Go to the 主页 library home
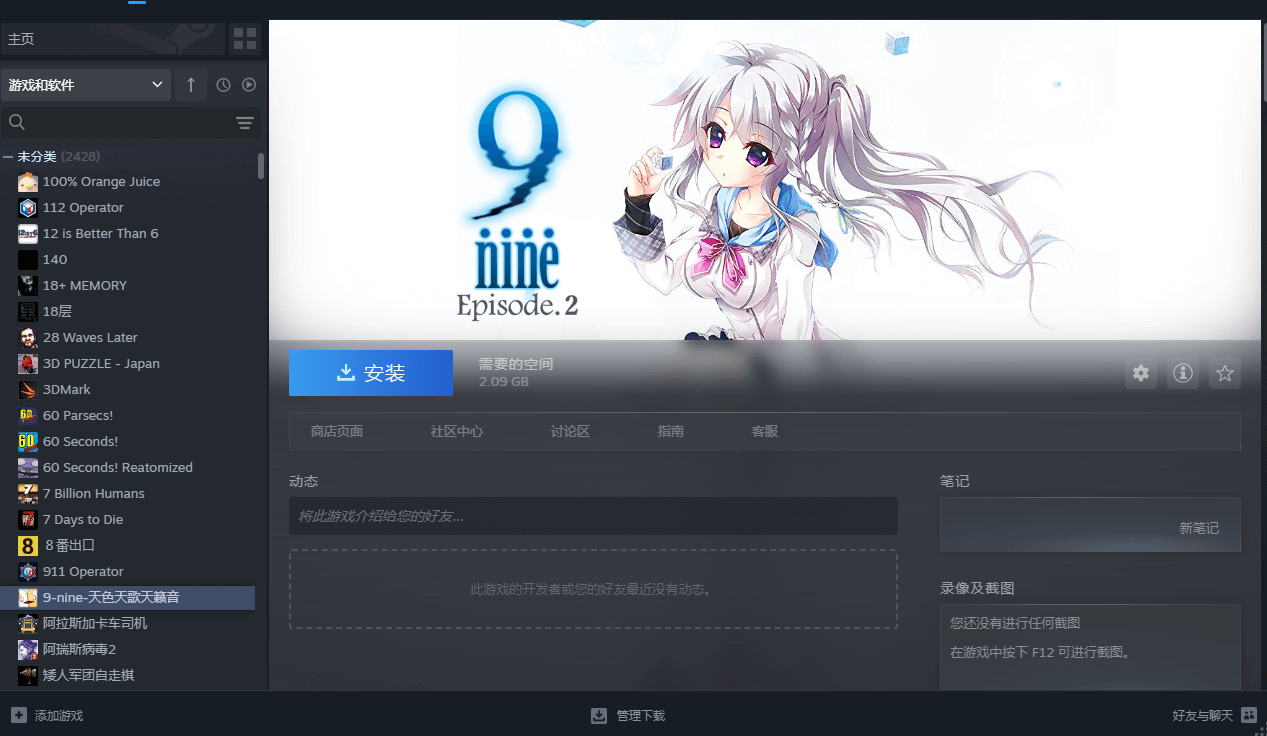 click(x=112, y=39)
